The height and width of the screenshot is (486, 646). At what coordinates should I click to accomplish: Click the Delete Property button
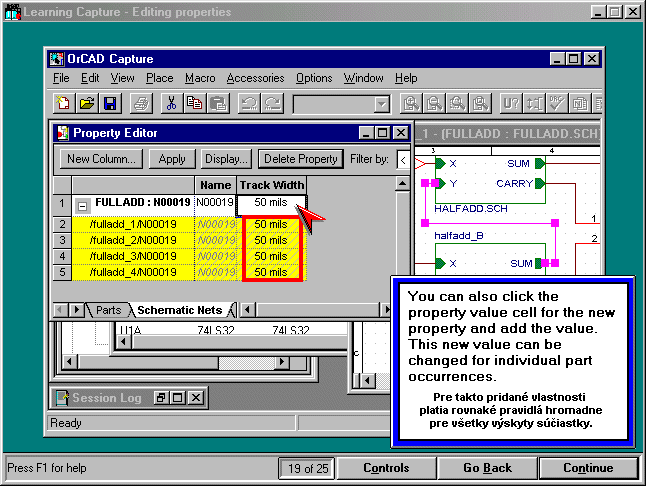pyautogui.click(x=300, y=159)
